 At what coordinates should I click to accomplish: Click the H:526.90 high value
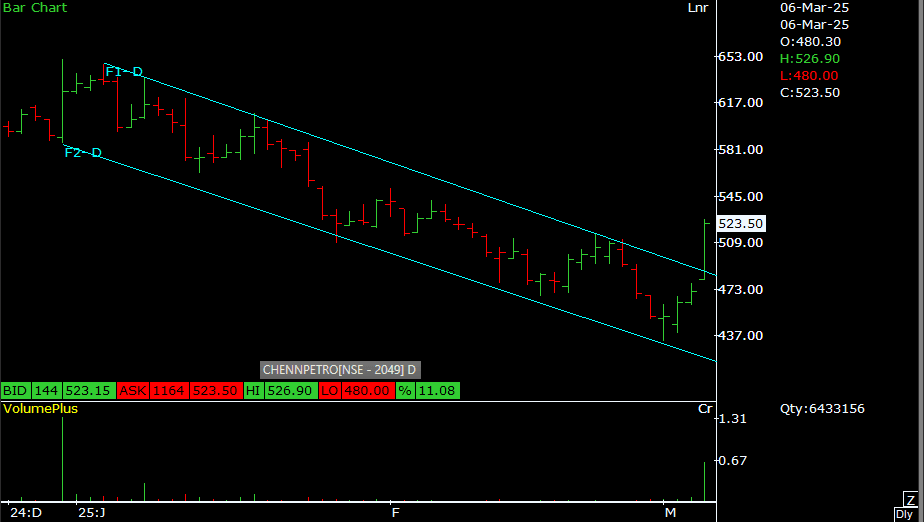point(810,59)
